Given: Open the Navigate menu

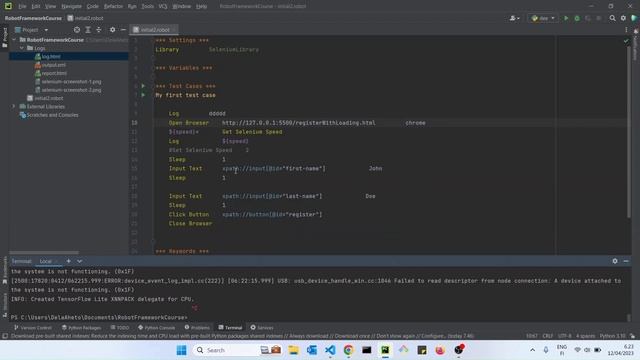Looking at the screenshot, I should [71, 7].
